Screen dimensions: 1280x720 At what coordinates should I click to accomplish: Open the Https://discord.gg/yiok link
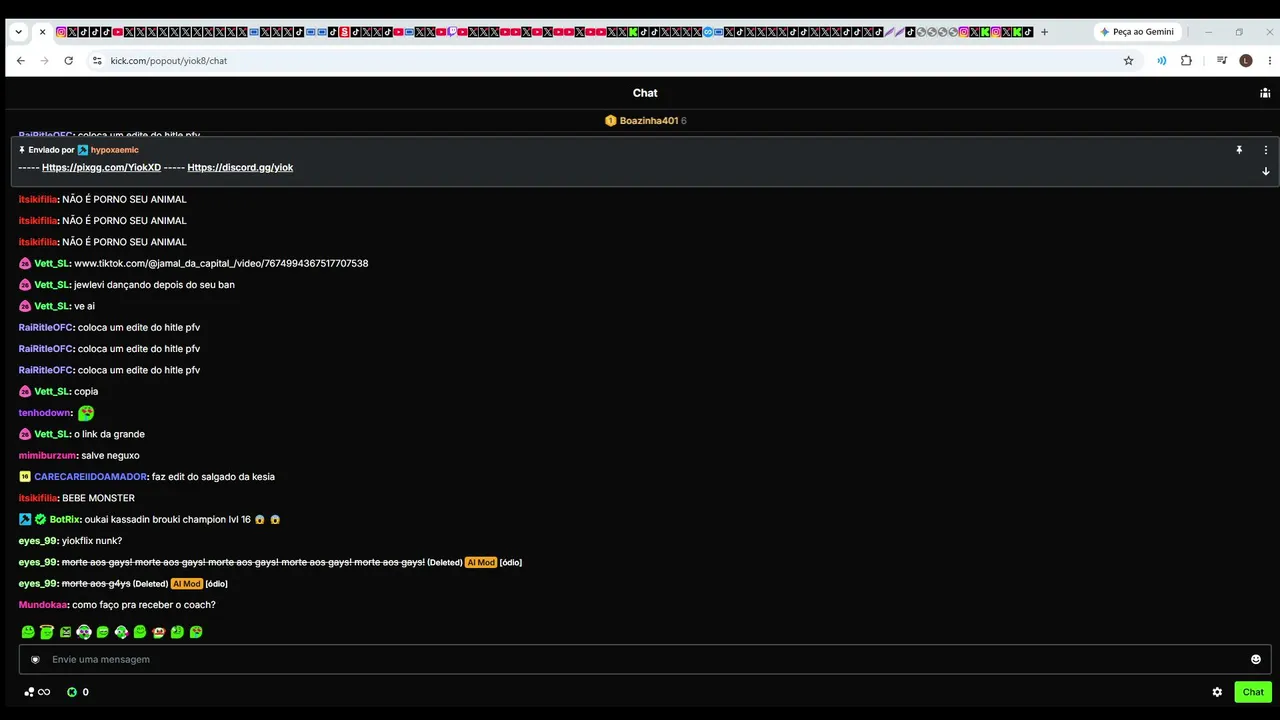pyautogui.click(x=240, y=168)
